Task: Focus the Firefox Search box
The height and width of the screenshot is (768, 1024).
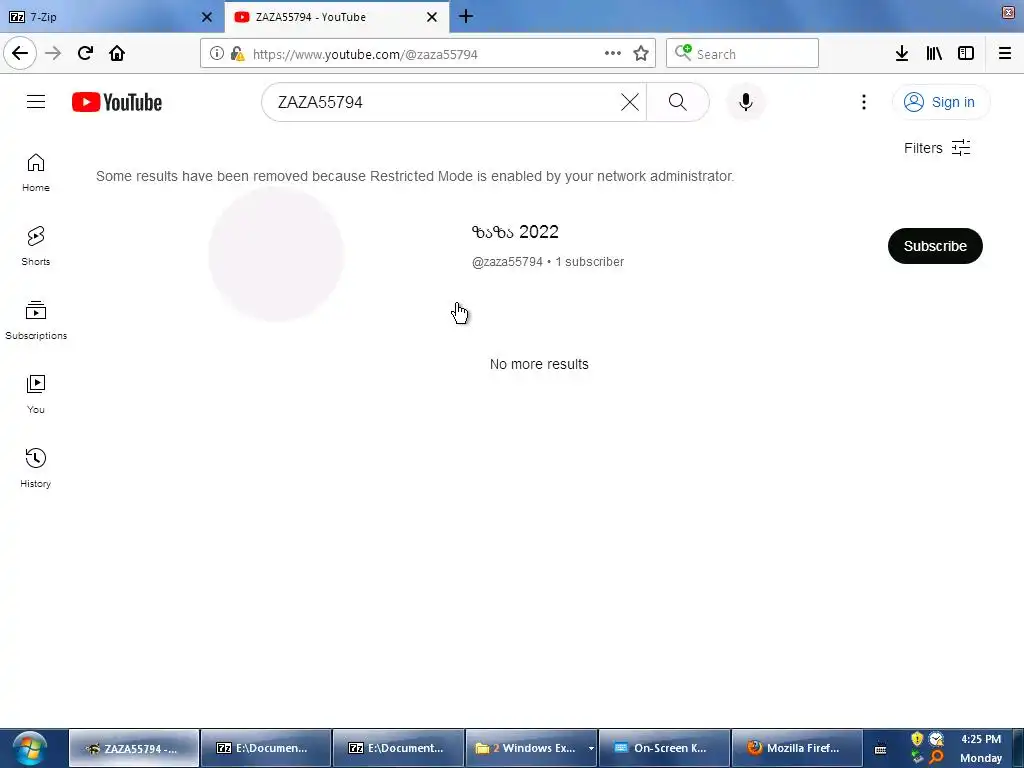Action: tap(742, 54)
